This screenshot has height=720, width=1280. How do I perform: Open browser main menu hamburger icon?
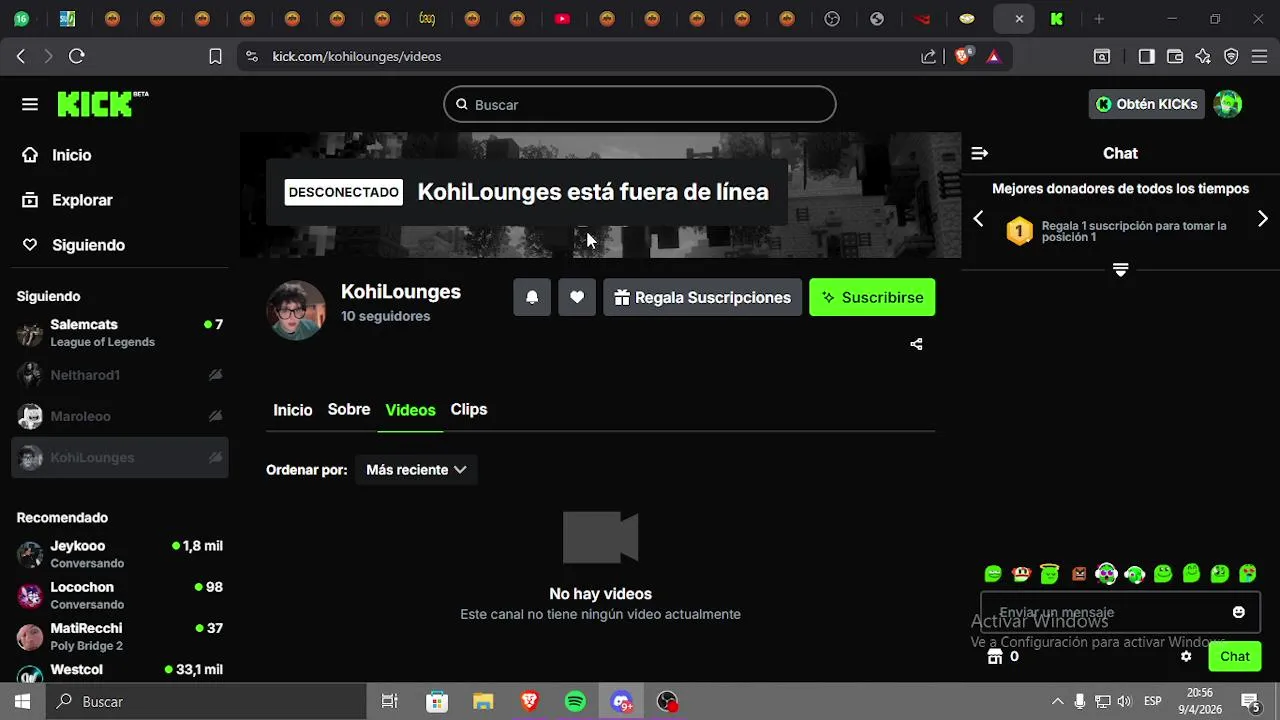pyautogui.click(x=1260, y=57)
